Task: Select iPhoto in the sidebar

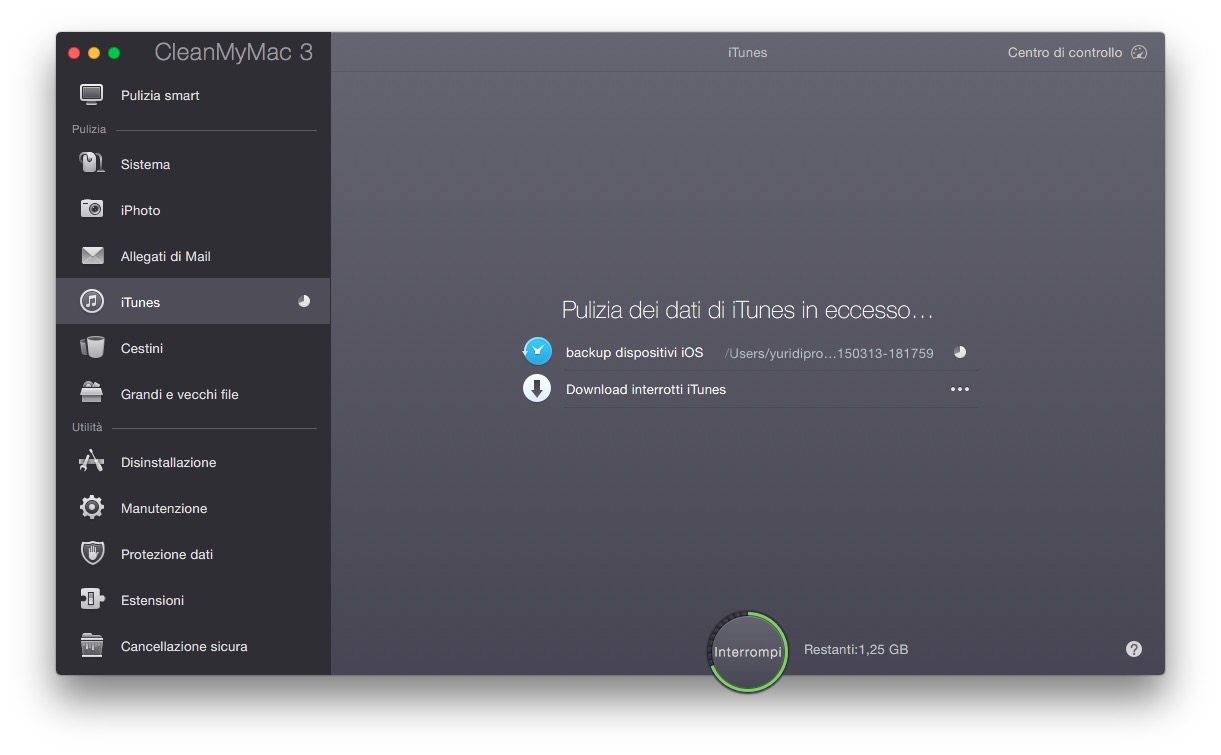Action: point(193,210)
